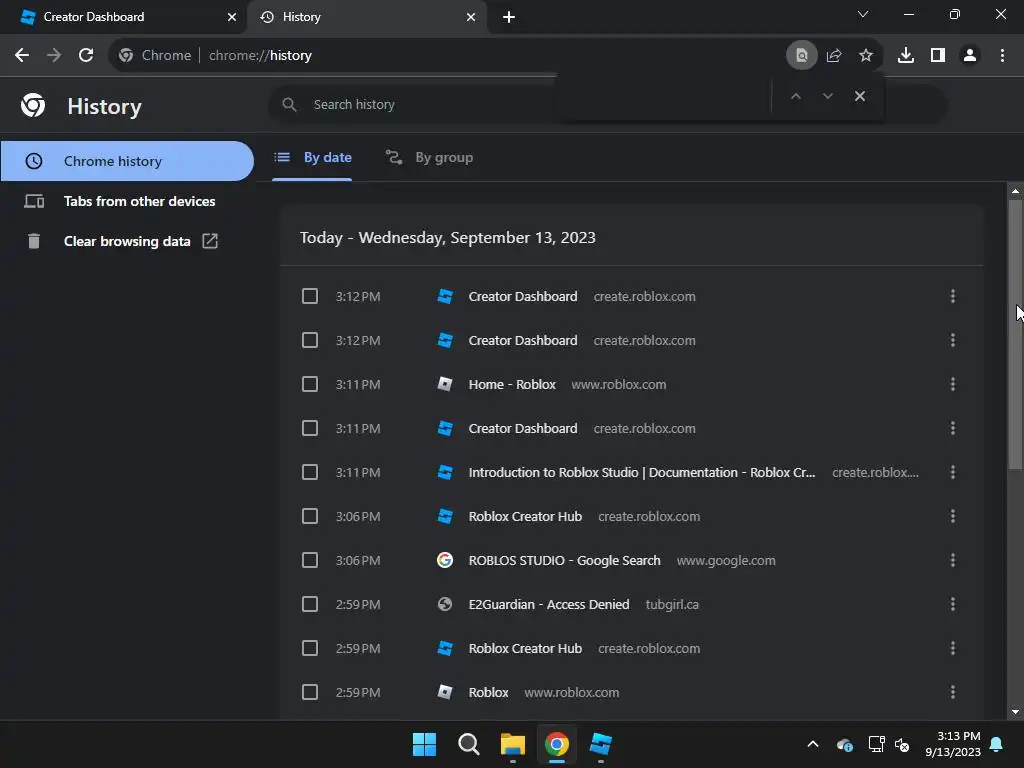Reload the history page
1024x768 pixels.
[x=86, y=56]
